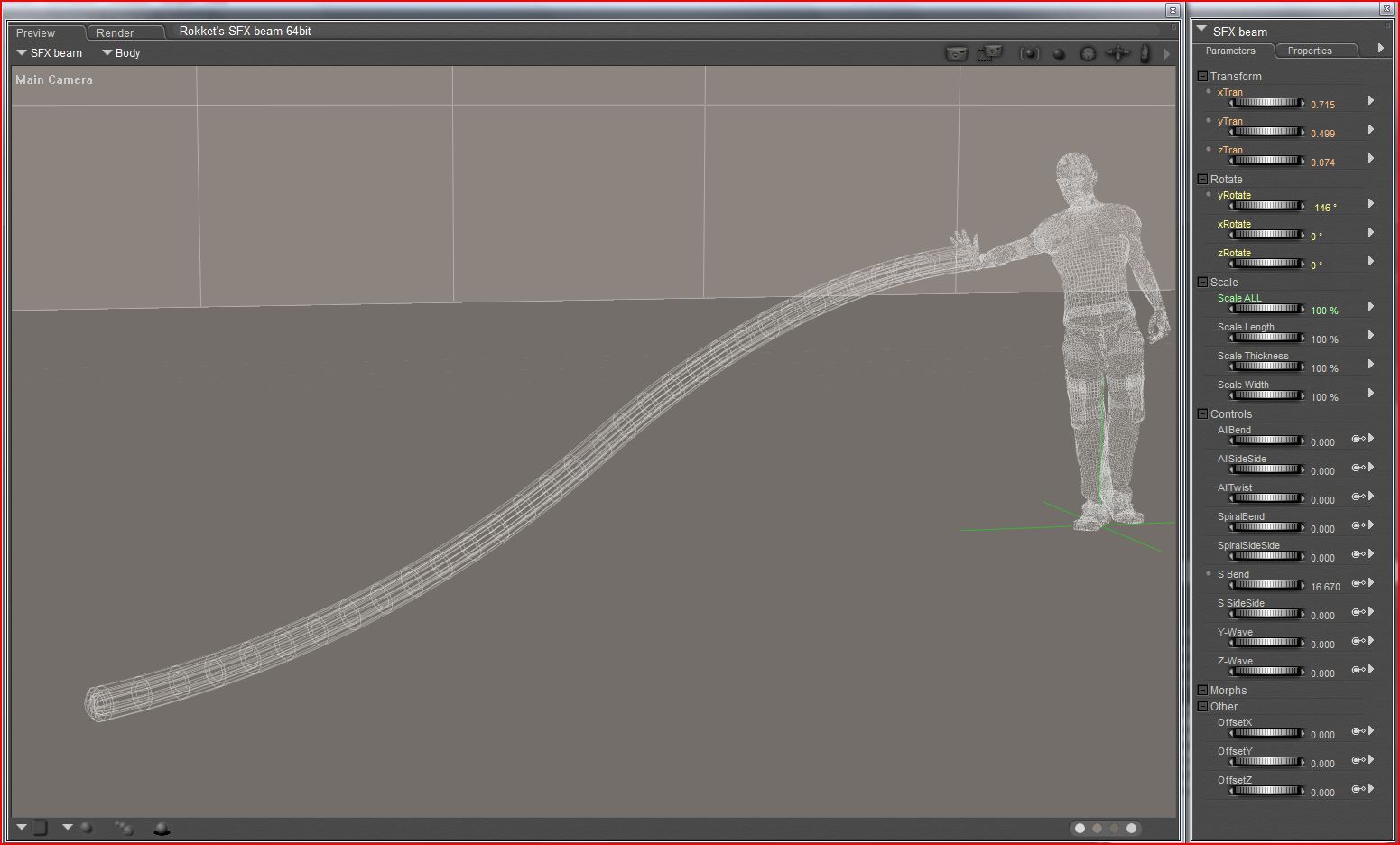Open the SFX beam panel title dropdown
This screenshot has width=1400, height=845.
tap(1201, 30)
